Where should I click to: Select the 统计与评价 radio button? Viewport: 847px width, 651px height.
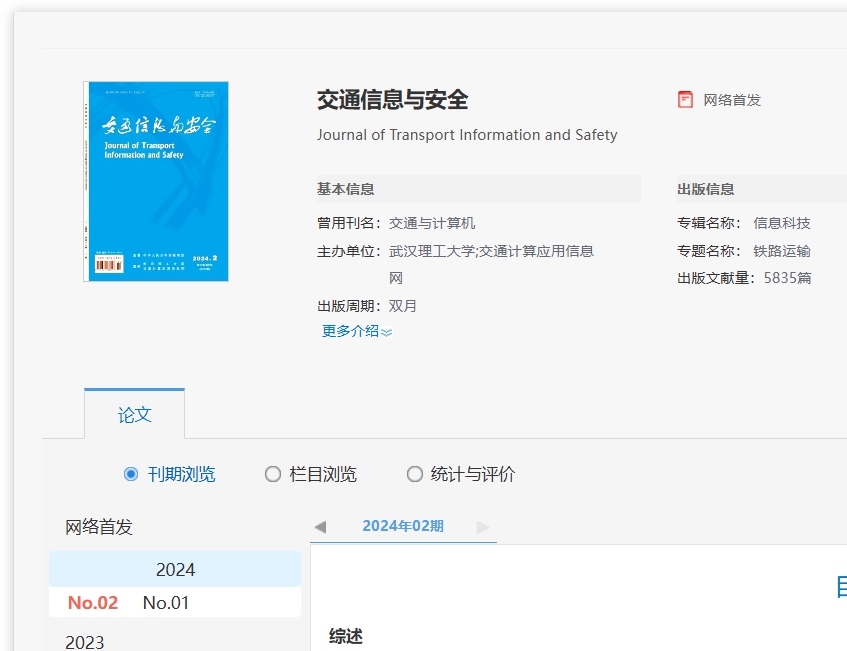pyautogui.click(x=415, y=474)
